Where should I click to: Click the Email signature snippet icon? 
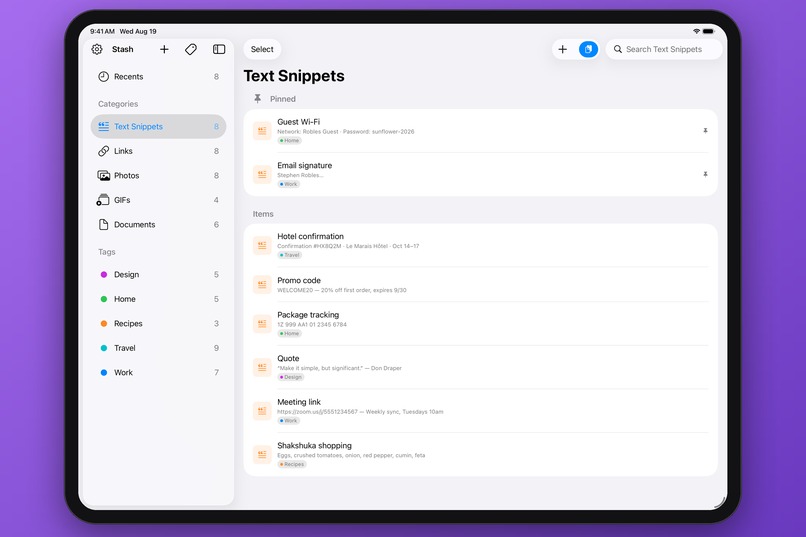pyautogui.click(x=262, y=175)
